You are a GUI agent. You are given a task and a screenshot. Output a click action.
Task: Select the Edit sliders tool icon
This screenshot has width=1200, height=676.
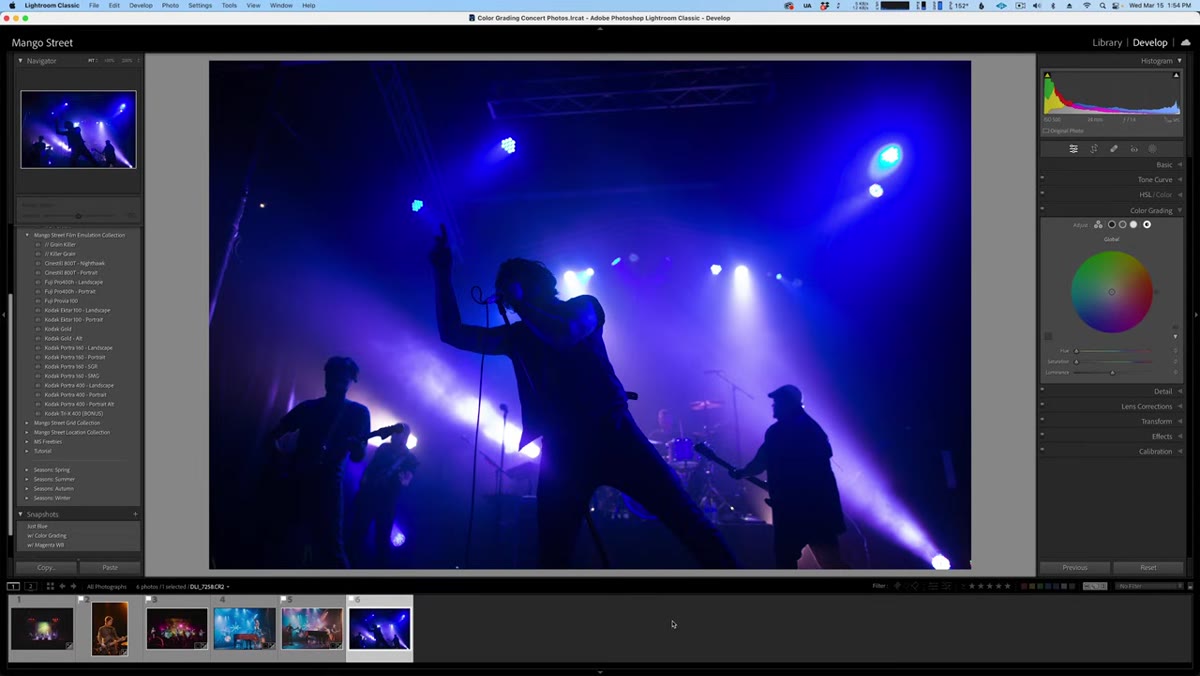[x=1073, y=149]
